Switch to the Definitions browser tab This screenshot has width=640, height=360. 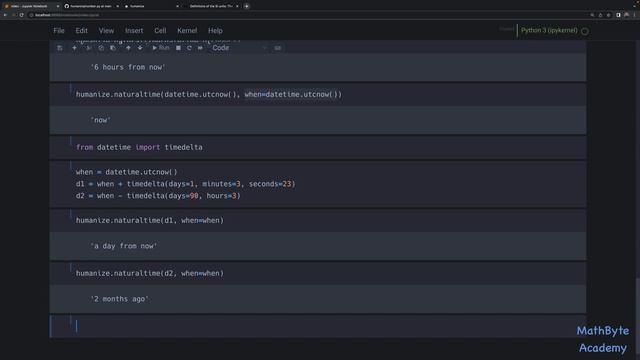[211, 6]
